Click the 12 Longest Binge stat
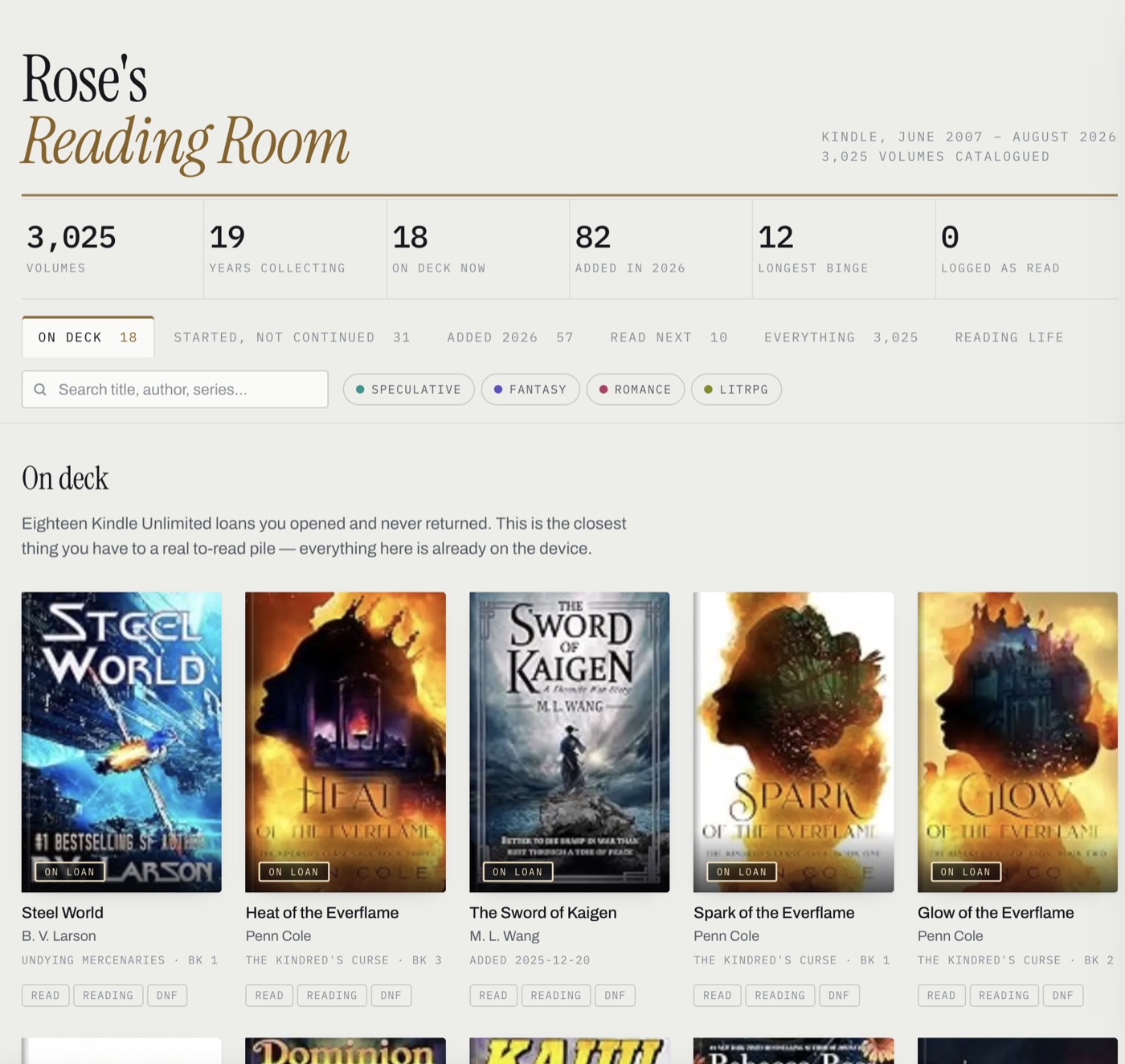Image resolution: width=1125 pixels, height=1064 pixels. (x=844, y=249)
